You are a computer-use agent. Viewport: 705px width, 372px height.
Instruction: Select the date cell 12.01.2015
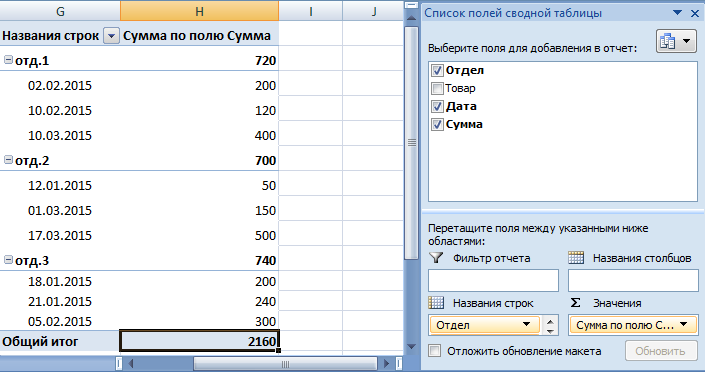coord(60,185)
